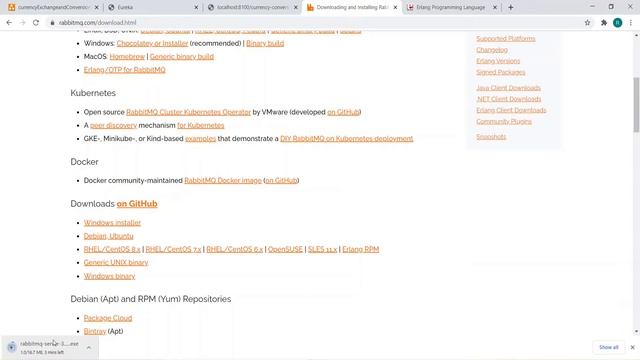This screenshot has width=640, height=360.
Task: Open the .NET Client Downloads sidebar link
Action: click(509, 99)
